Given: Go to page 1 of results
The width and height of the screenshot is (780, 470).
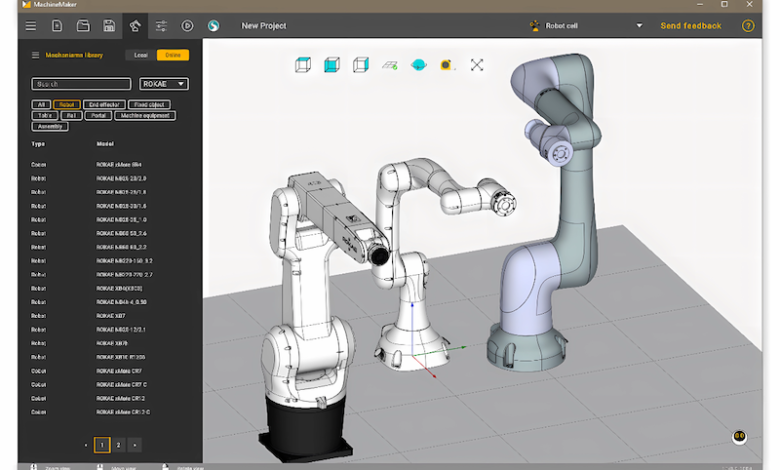Looking at the screenshot, I should point(102,445).
